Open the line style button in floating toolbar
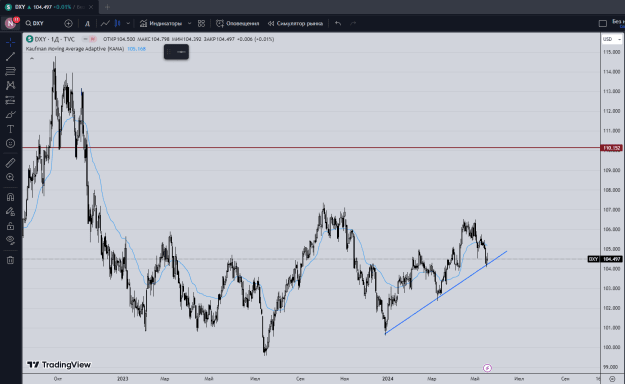Viewport: 625px width, 384px height. [x=181, y=52]
